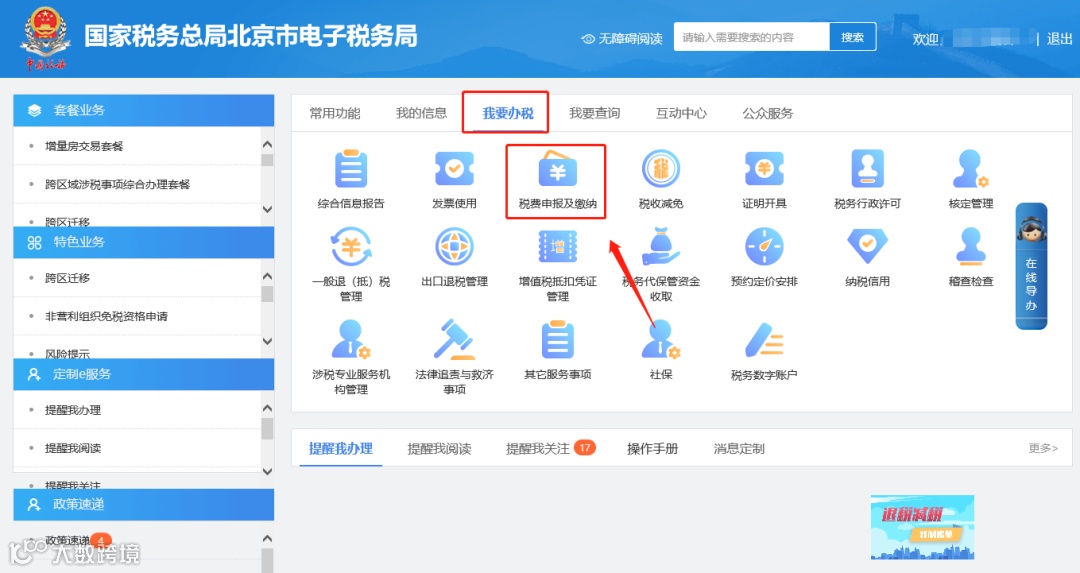Open 非营利组织免税资格申请
Viewport: 1080px width, 573px height.
tap(106, 317)
